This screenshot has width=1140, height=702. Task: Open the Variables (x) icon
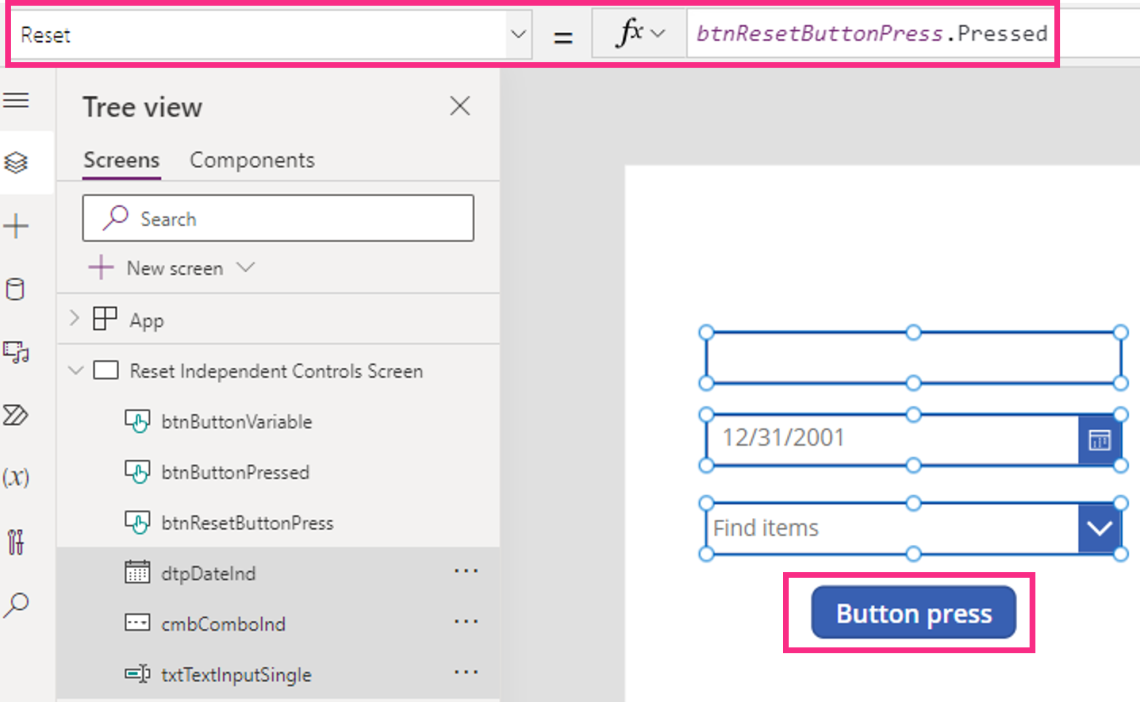17,477
